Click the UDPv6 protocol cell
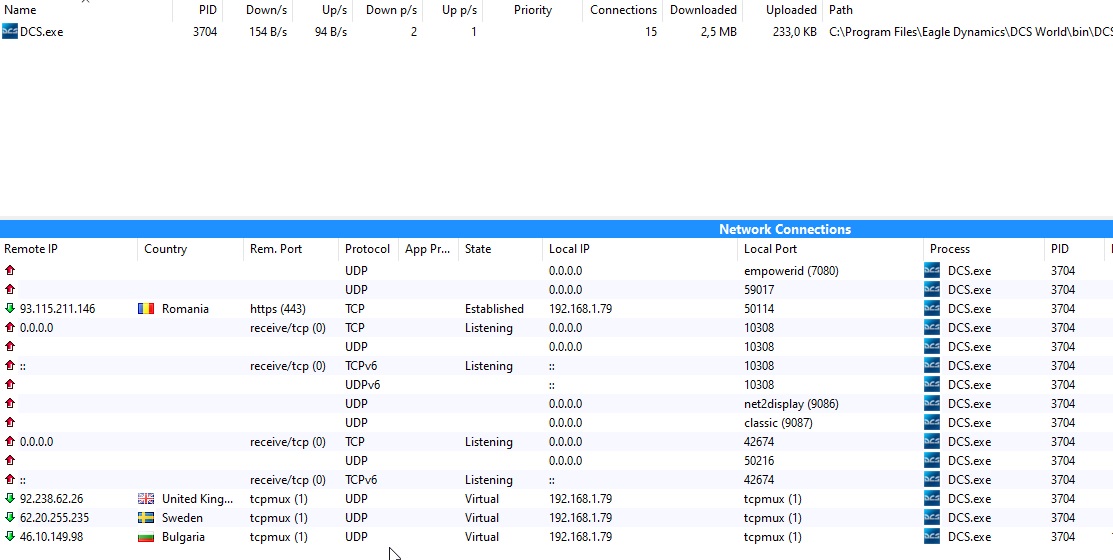Viewport: 1113px width, 560px height. click(x=362, y=385)
